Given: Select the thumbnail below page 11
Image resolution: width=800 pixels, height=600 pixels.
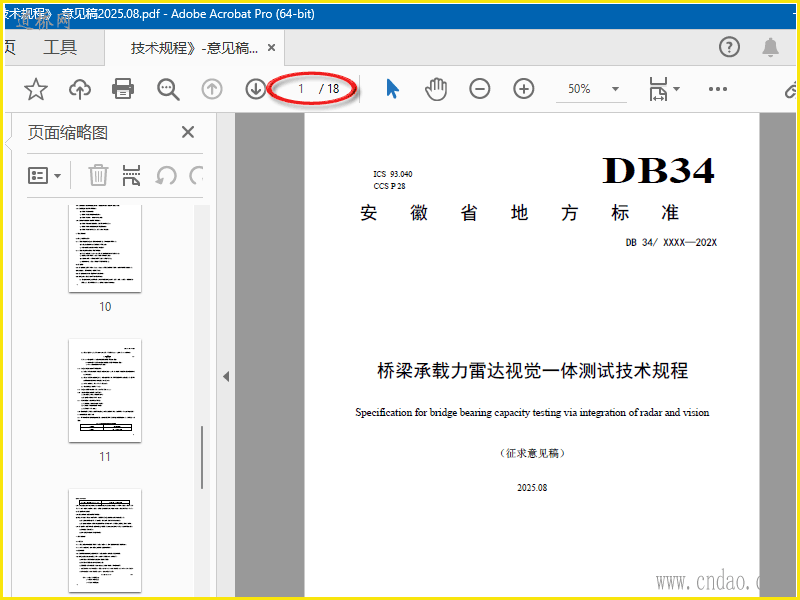Looking at the screenshot, I should click(105, 540).
